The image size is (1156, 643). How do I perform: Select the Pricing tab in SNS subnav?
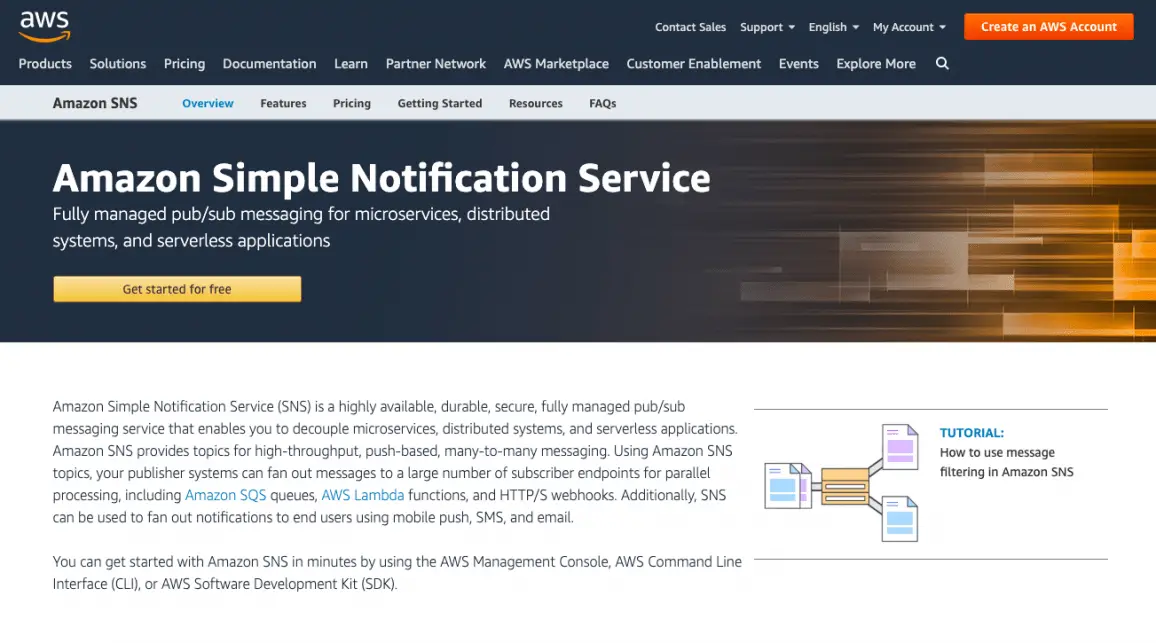point(352,103)
